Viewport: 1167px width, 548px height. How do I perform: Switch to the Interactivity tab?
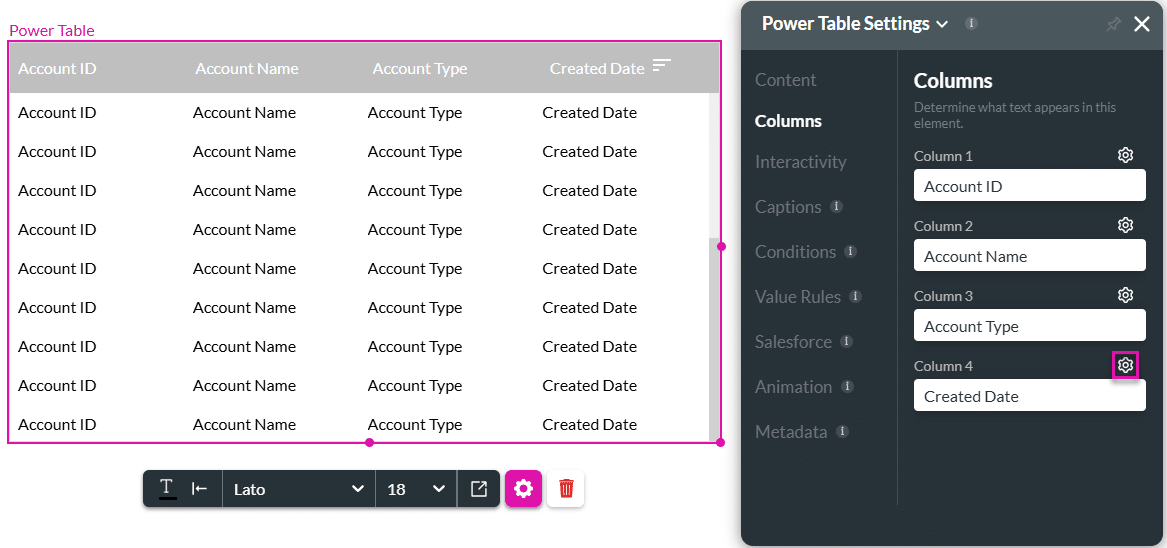(x=800, y=162)
